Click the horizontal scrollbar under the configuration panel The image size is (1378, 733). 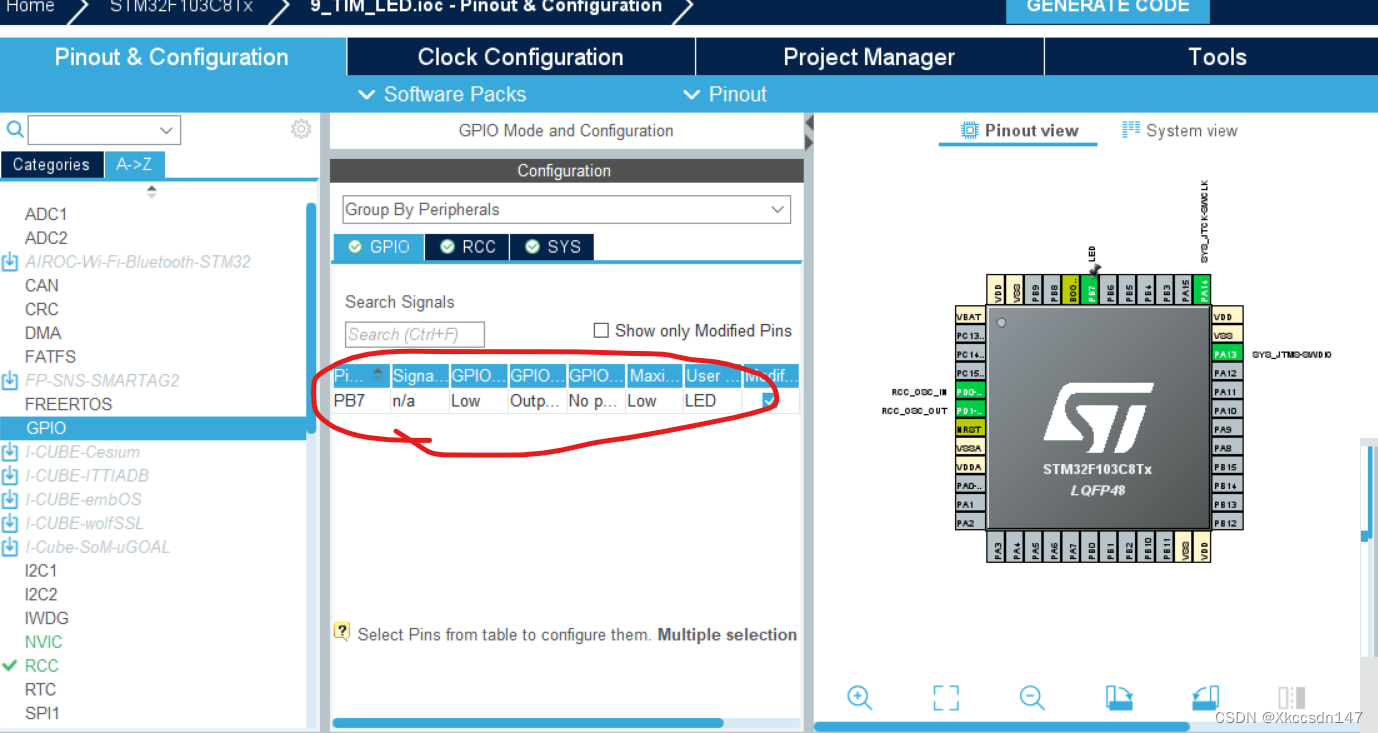point(527,723)
